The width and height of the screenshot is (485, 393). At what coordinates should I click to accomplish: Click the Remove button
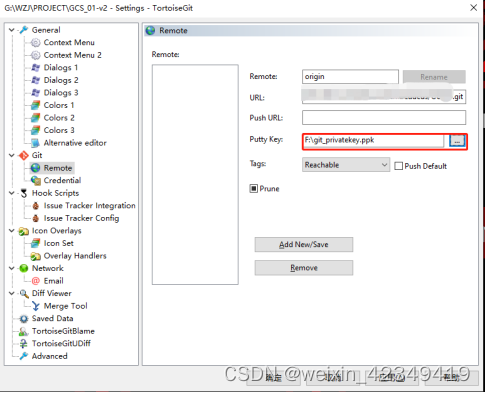click(304, 268)
